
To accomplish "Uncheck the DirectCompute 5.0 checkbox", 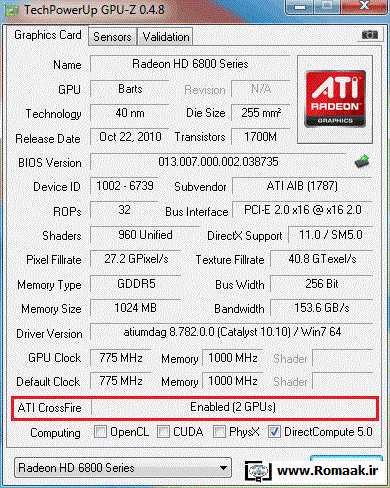I will (274, 431).
